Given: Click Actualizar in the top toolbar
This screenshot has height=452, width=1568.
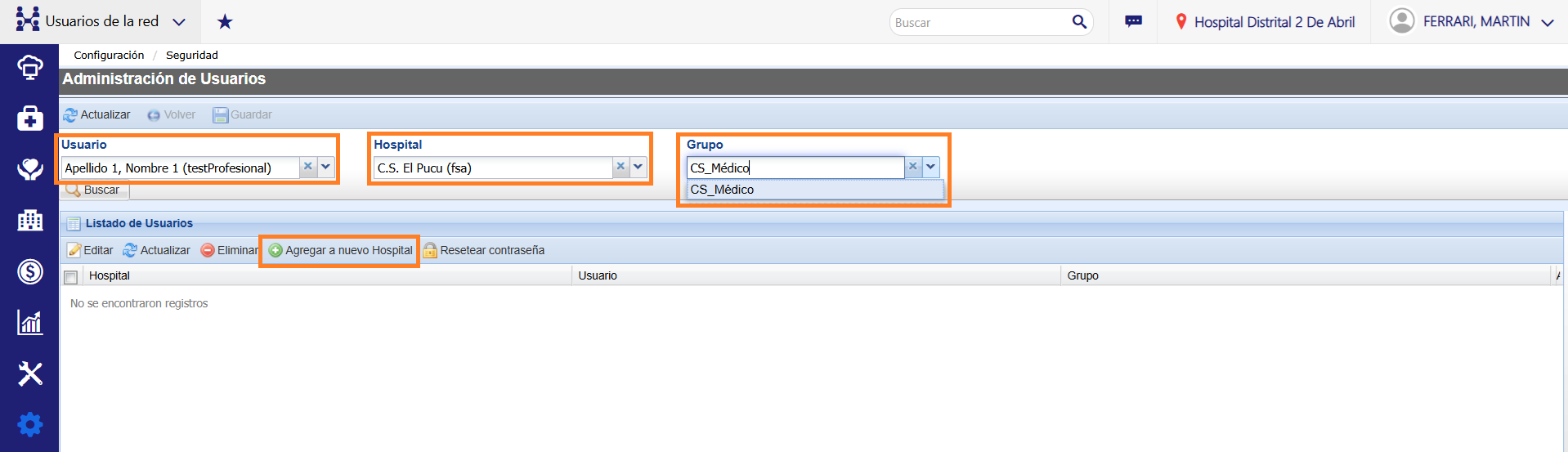Looking at the screenshot, I should tap(96, 114).
